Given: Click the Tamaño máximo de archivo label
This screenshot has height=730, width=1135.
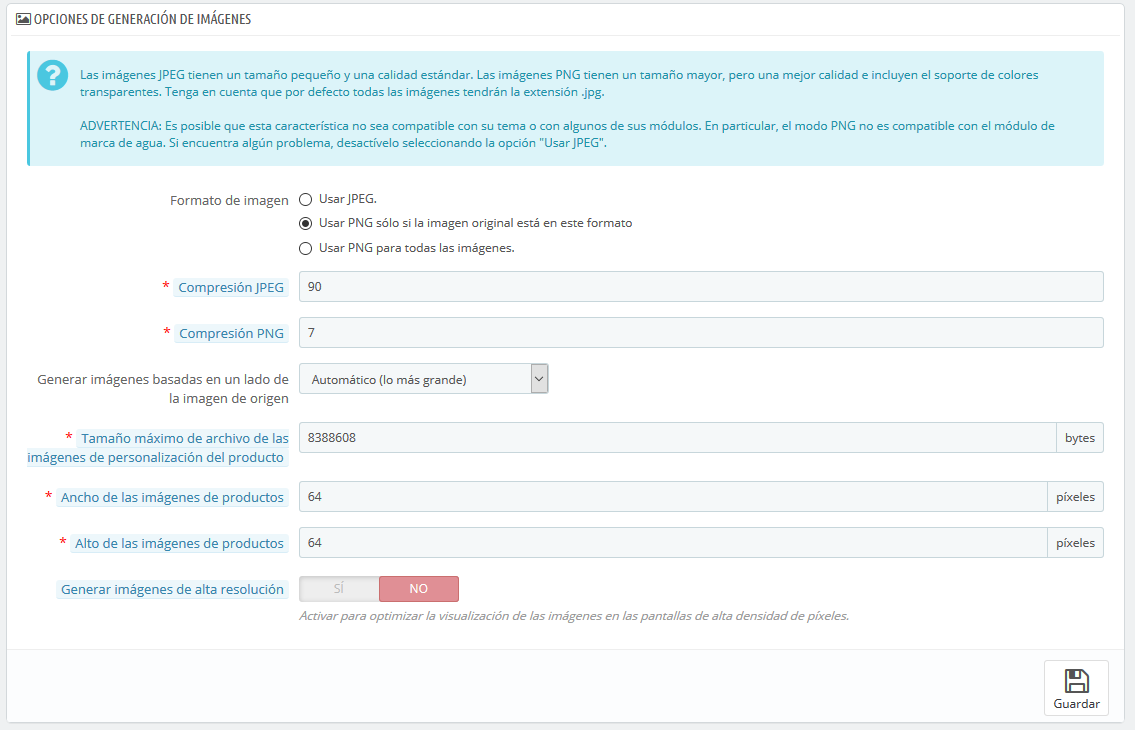Looking at the screenshot, I should tap(158, 448).
